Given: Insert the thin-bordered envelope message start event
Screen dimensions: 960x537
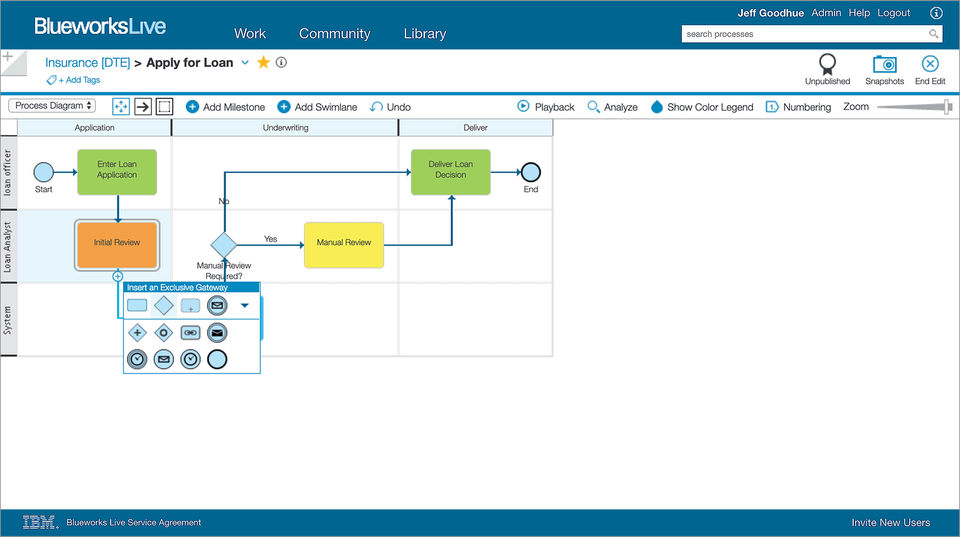Looking at the screenshot, I should point(164,359).
